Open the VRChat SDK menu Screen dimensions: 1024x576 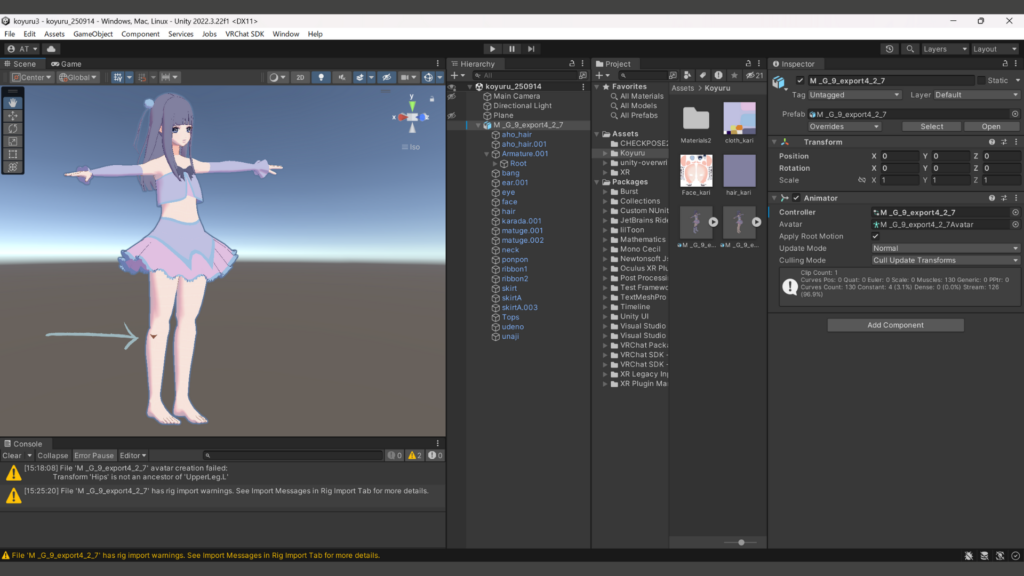click(x=244, y=34)
